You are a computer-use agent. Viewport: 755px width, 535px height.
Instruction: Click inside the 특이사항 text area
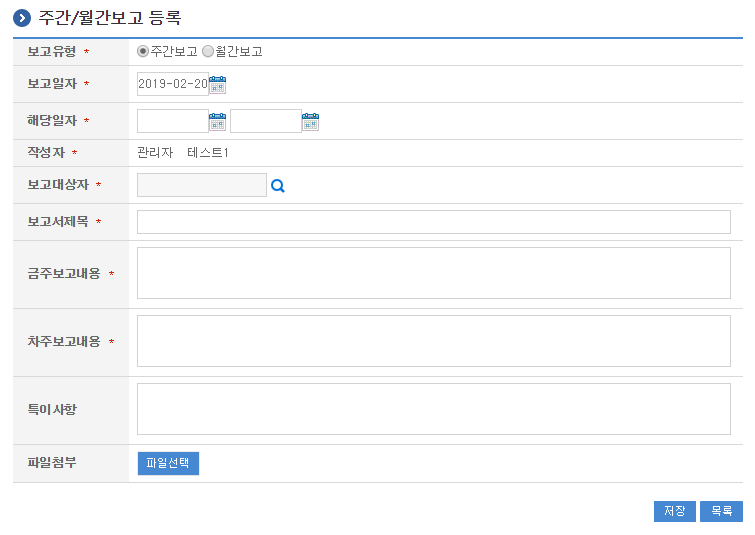(433, 409)
